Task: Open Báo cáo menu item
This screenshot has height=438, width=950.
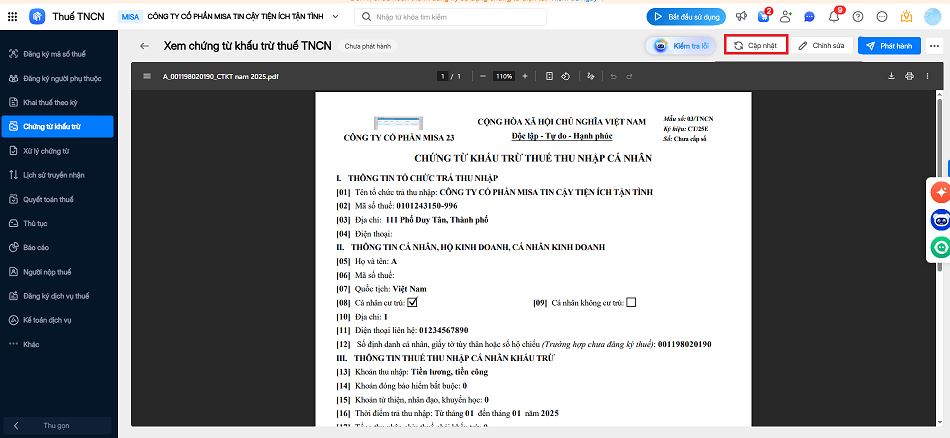Action: (57, 247)
